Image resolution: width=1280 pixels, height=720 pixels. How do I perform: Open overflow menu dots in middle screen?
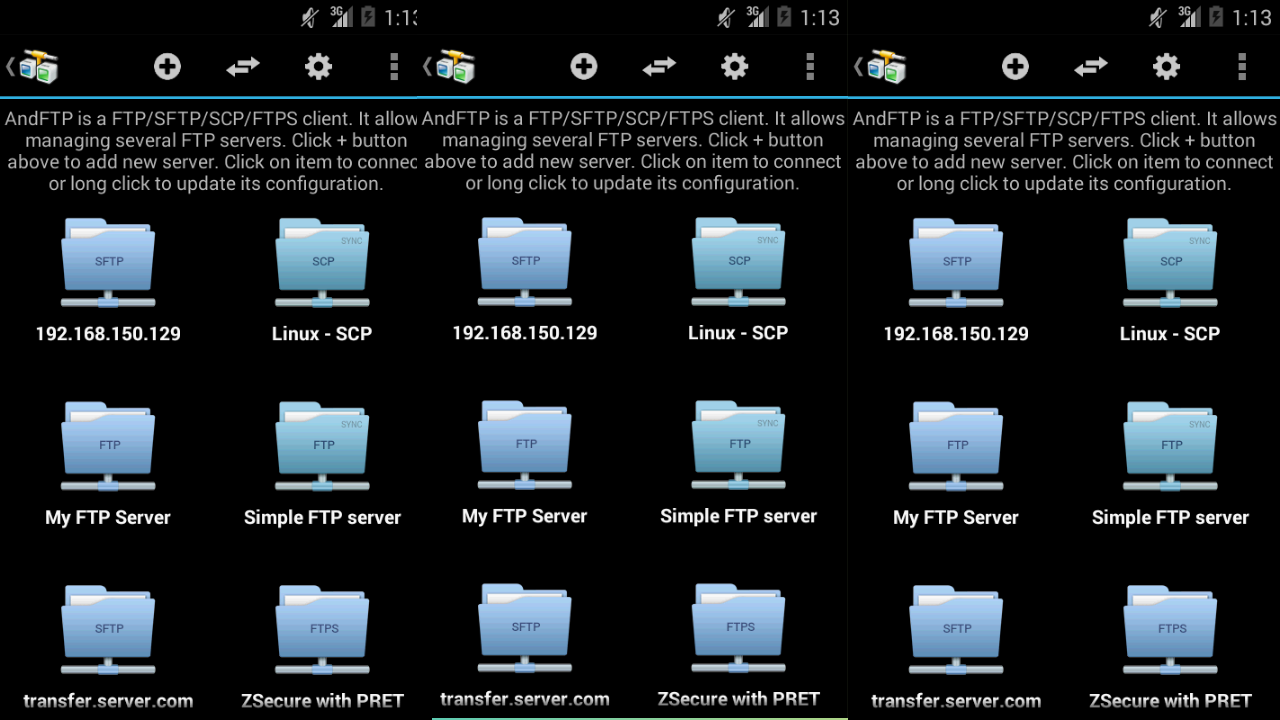tap(810, 67)
